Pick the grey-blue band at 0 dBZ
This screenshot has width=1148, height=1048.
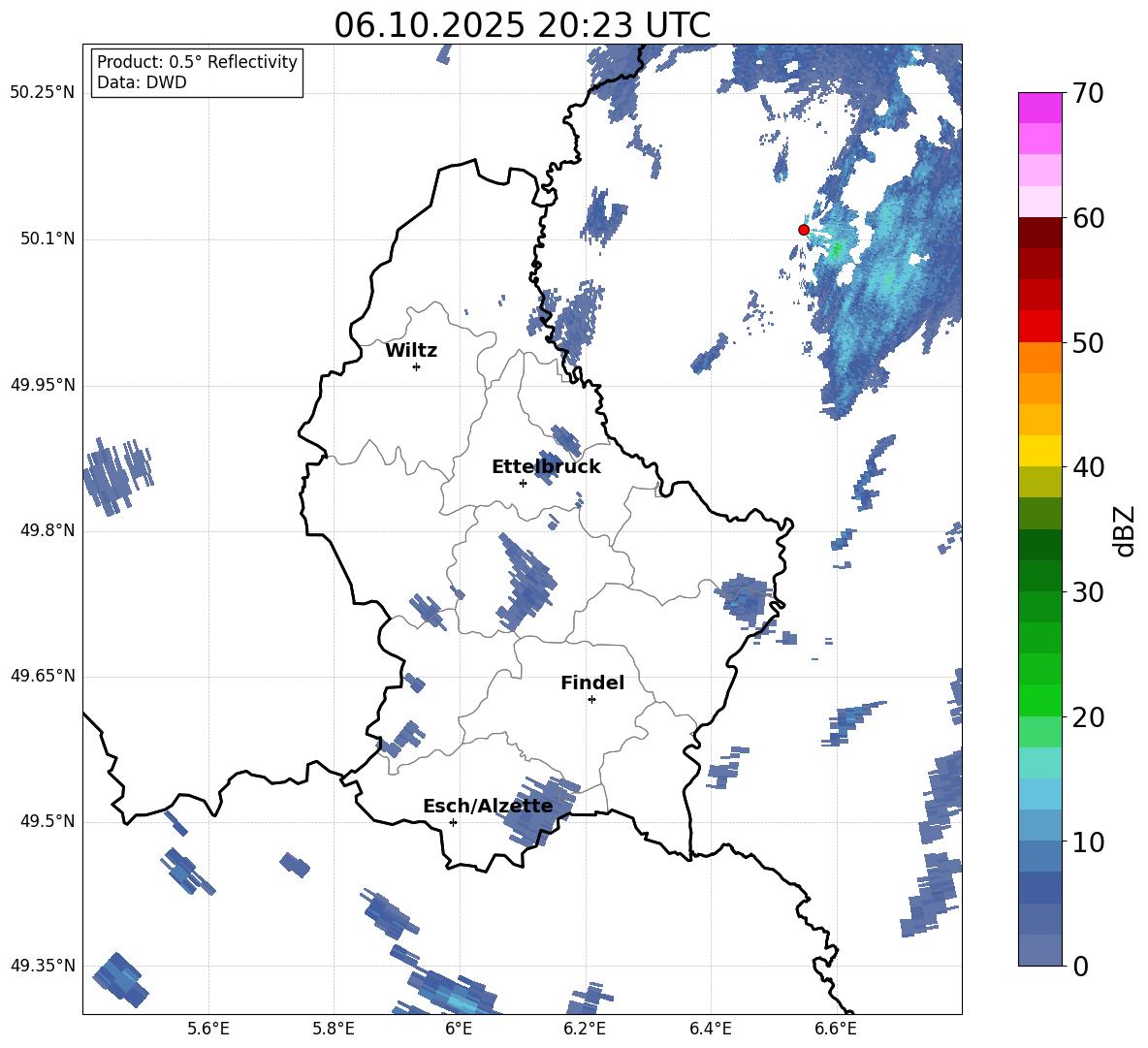point(1039,950)
